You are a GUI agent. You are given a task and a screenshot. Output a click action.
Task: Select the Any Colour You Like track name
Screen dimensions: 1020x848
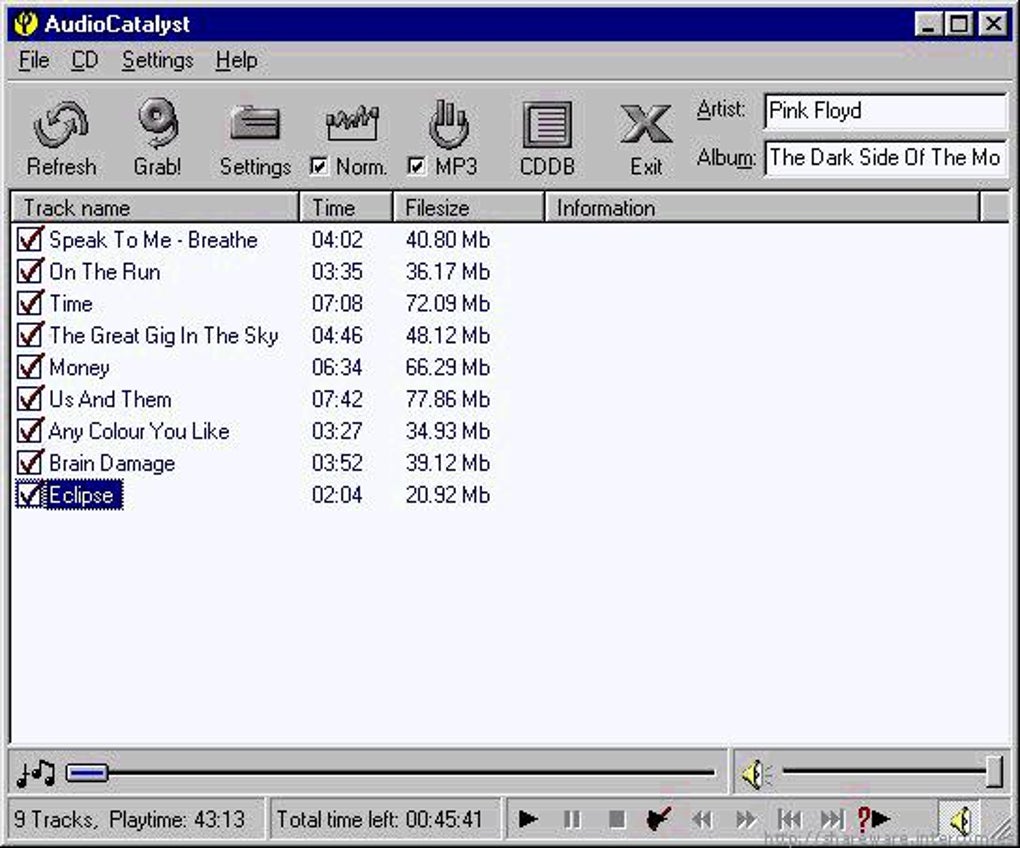tap(139, 431)
